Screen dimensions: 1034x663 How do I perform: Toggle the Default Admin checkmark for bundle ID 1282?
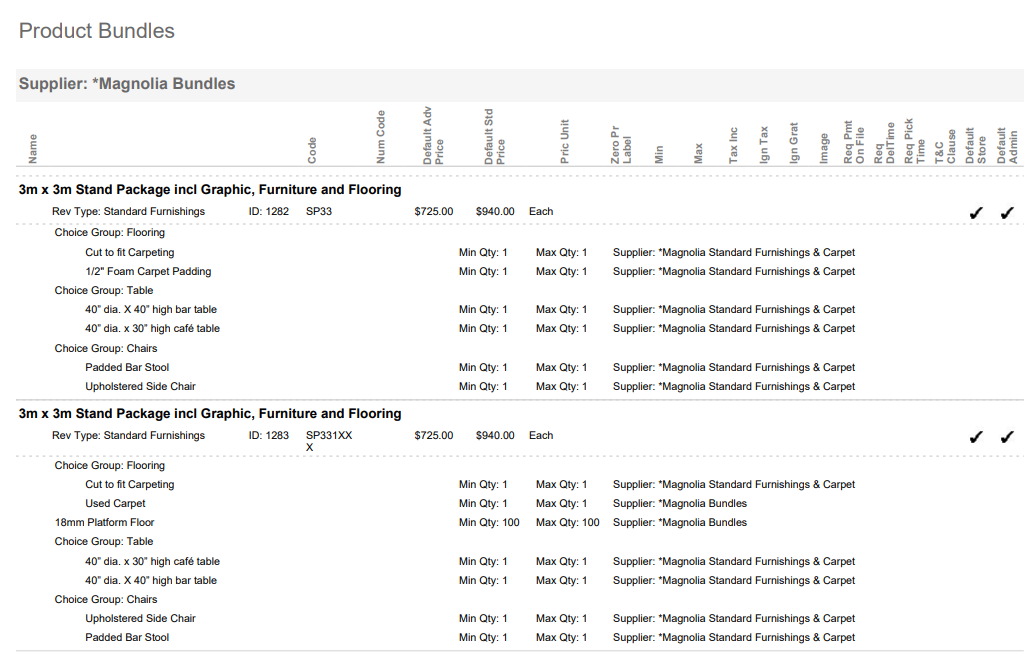pos(1007,212)
